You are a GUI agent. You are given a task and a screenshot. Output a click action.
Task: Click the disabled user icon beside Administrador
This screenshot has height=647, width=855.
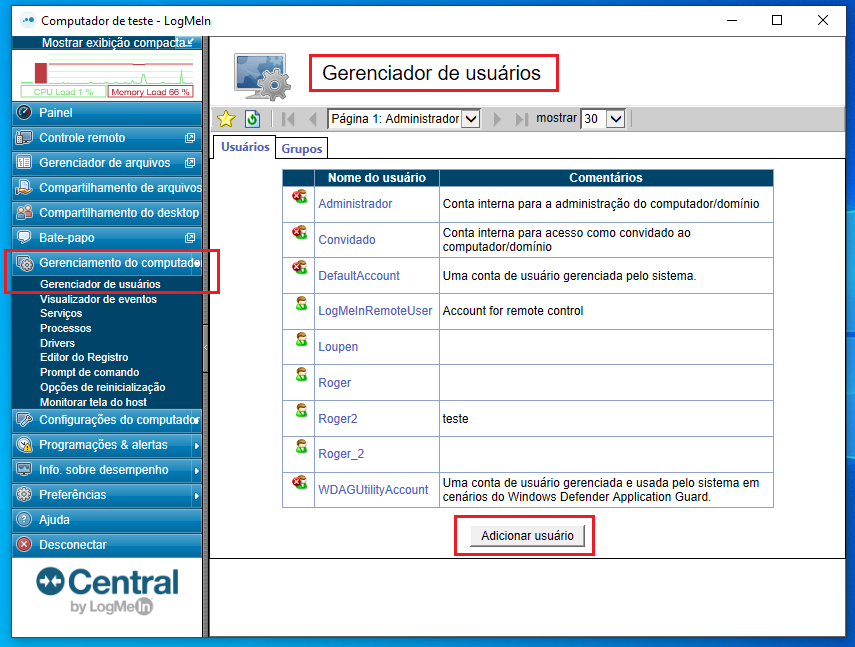299,197
